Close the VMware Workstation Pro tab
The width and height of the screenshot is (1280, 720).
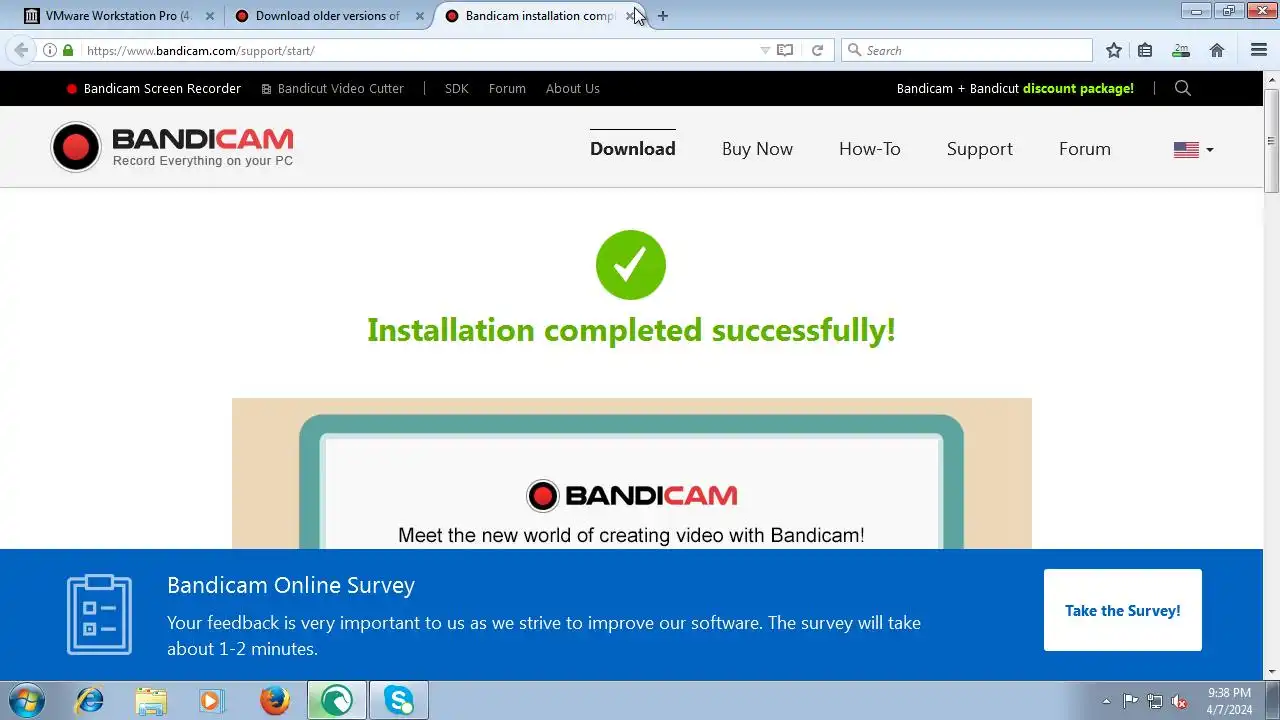pyautogui.click(x=209, y=16)
